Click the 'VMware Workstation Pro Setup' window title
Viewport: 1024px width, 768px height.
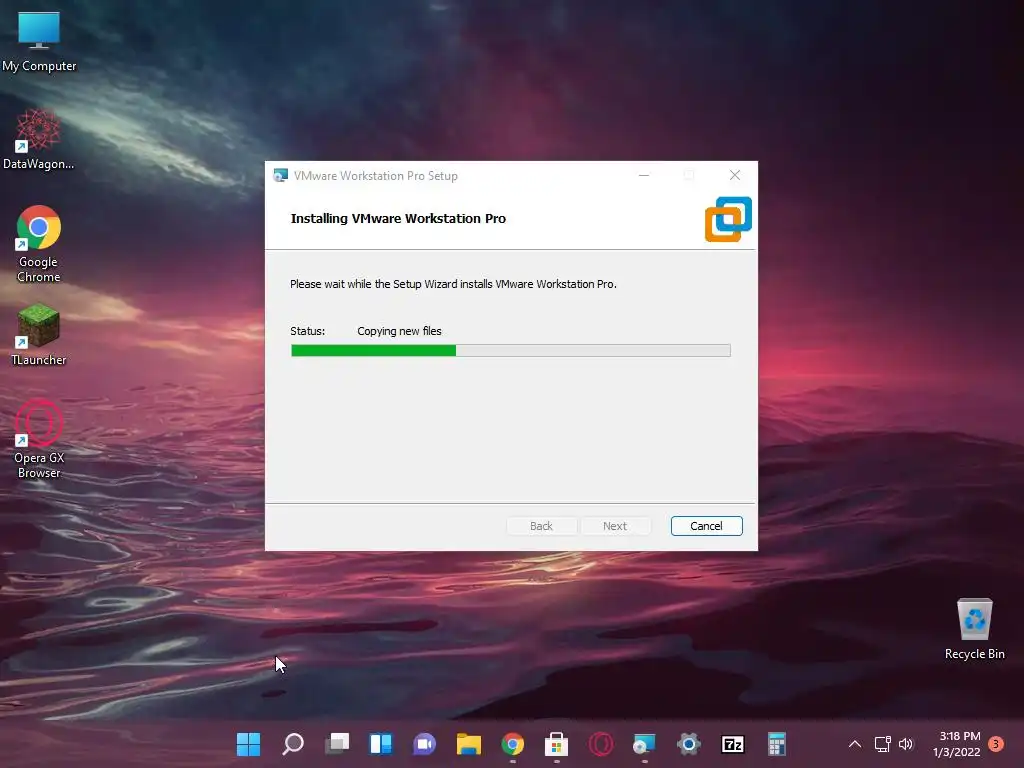pos(376,176)
